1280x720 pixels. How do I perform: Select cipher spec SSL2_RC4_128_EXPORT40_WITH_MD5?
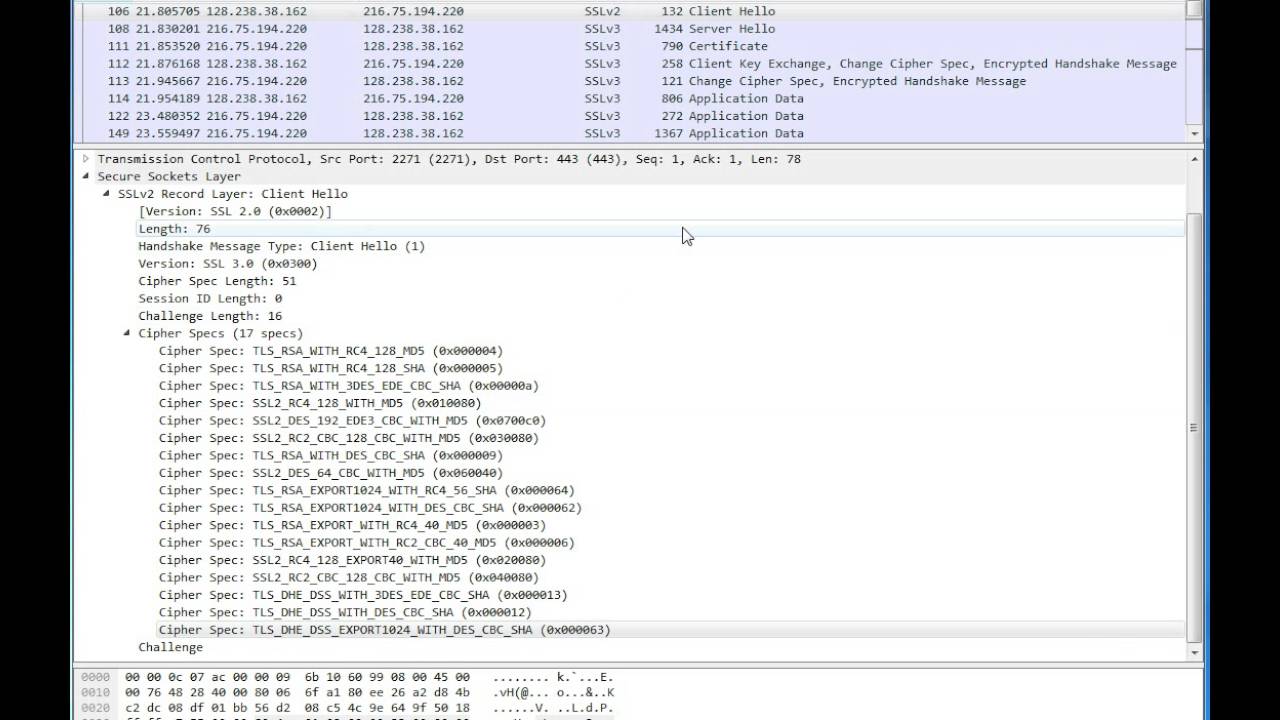tap(352, 560)
